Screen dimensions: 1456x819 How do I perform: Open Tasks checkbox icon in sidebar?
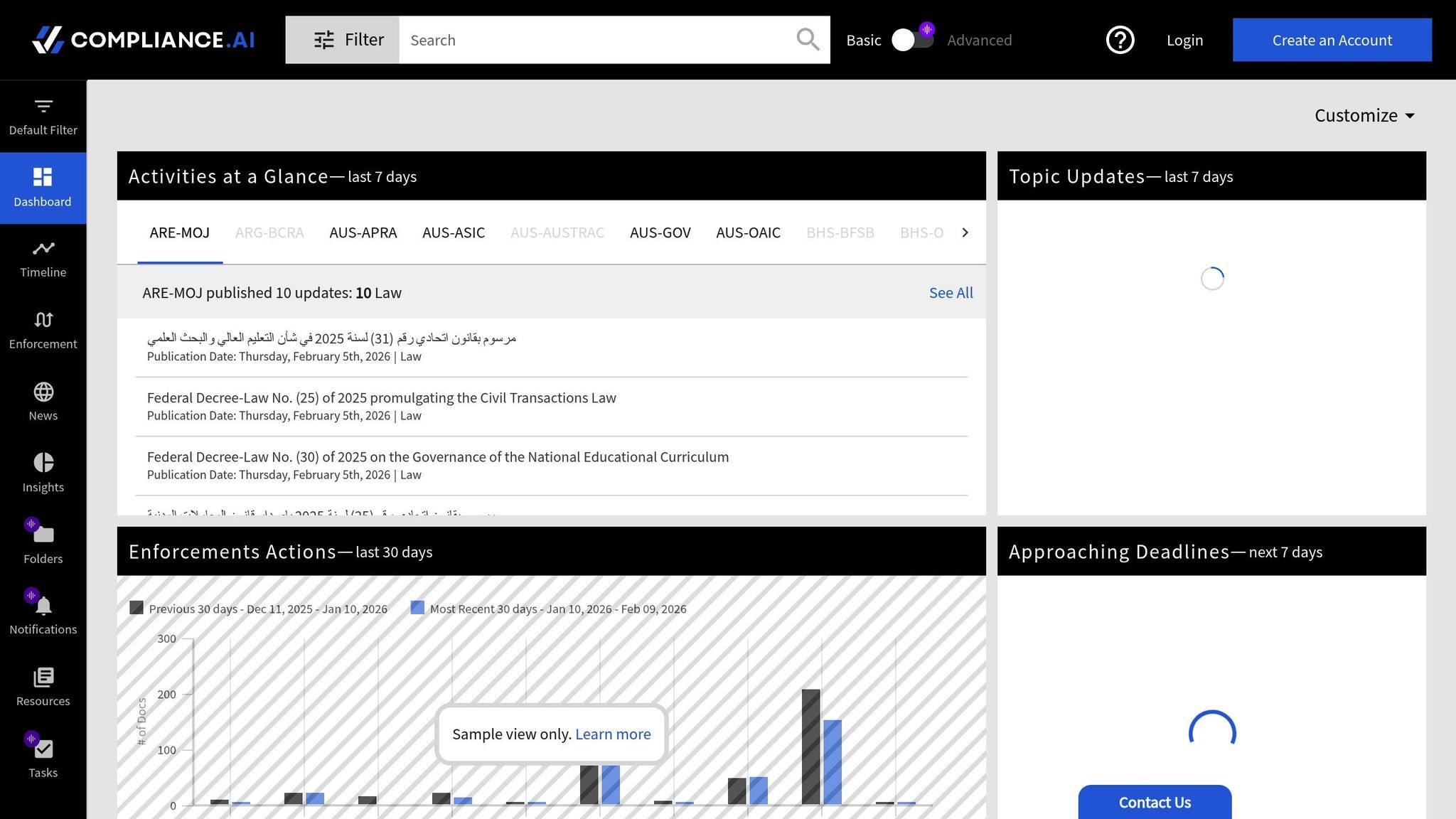coord(43,749)
